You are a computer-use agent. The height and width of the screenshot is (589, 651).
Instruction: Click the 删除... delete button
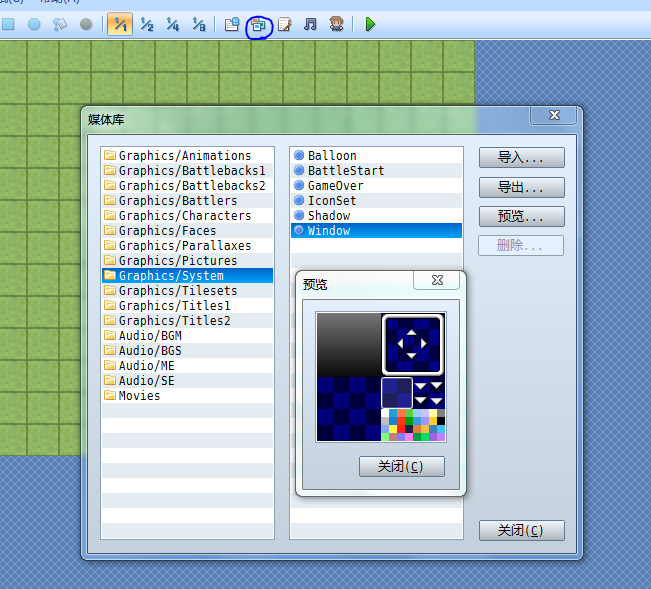(x=521, y=245)
